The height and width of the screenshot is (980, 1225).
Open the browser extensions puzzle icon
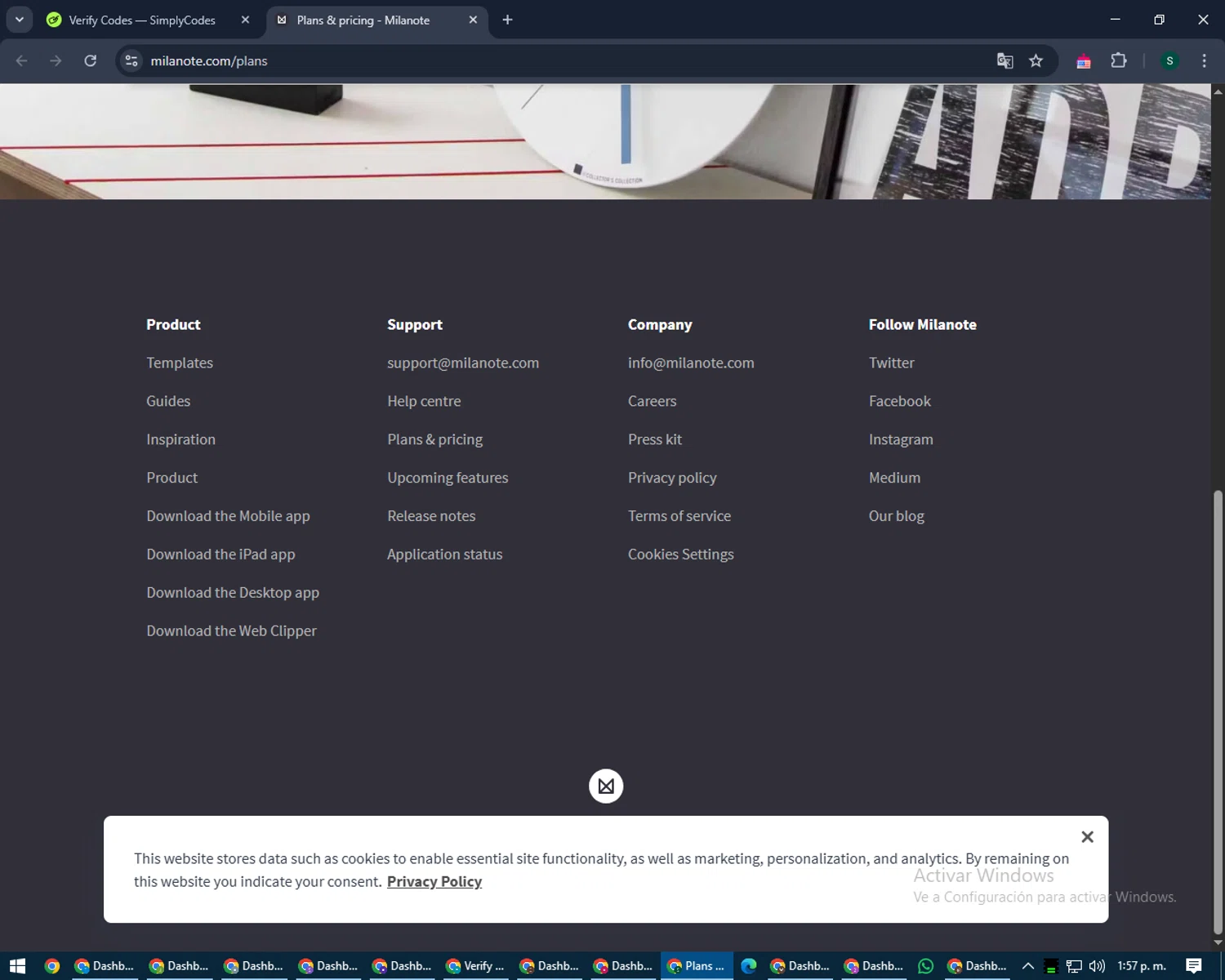[1119, 60]
